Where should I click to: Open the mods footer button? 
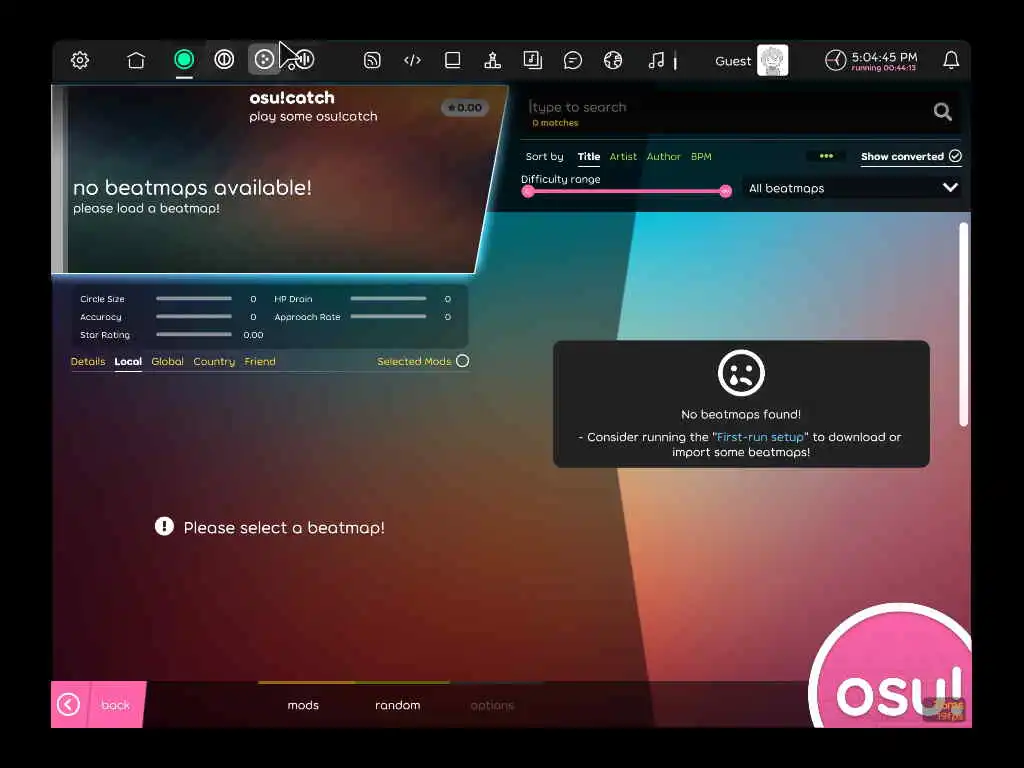tap(303, 705)
